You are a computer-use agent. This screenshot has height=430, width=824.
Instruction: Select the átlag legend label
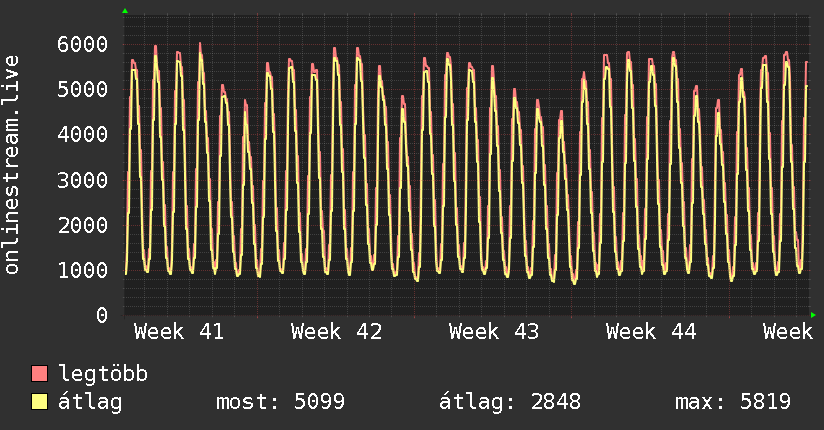point(91,402)
